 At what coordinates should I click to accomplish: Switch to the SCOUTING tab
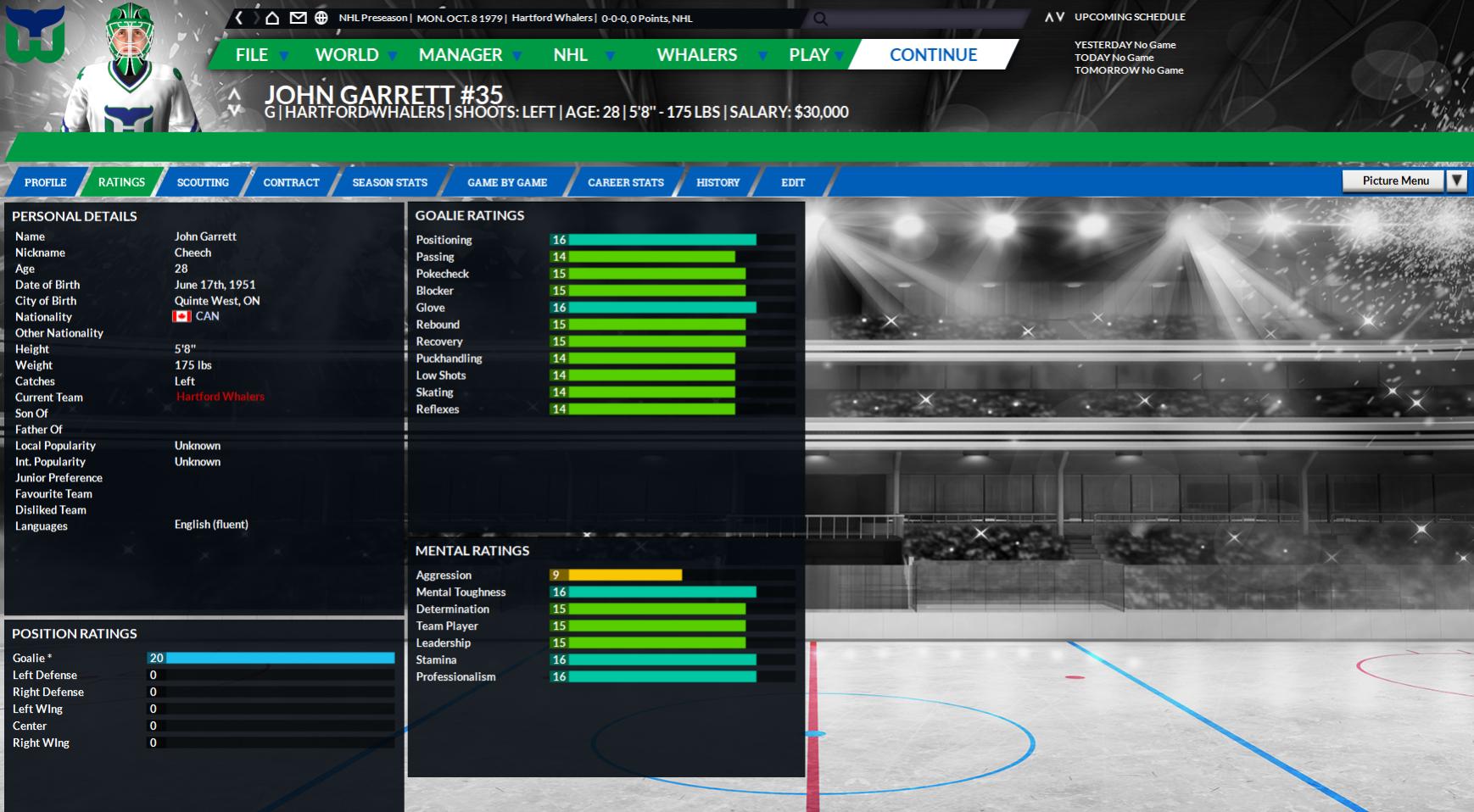pos(203,182)
